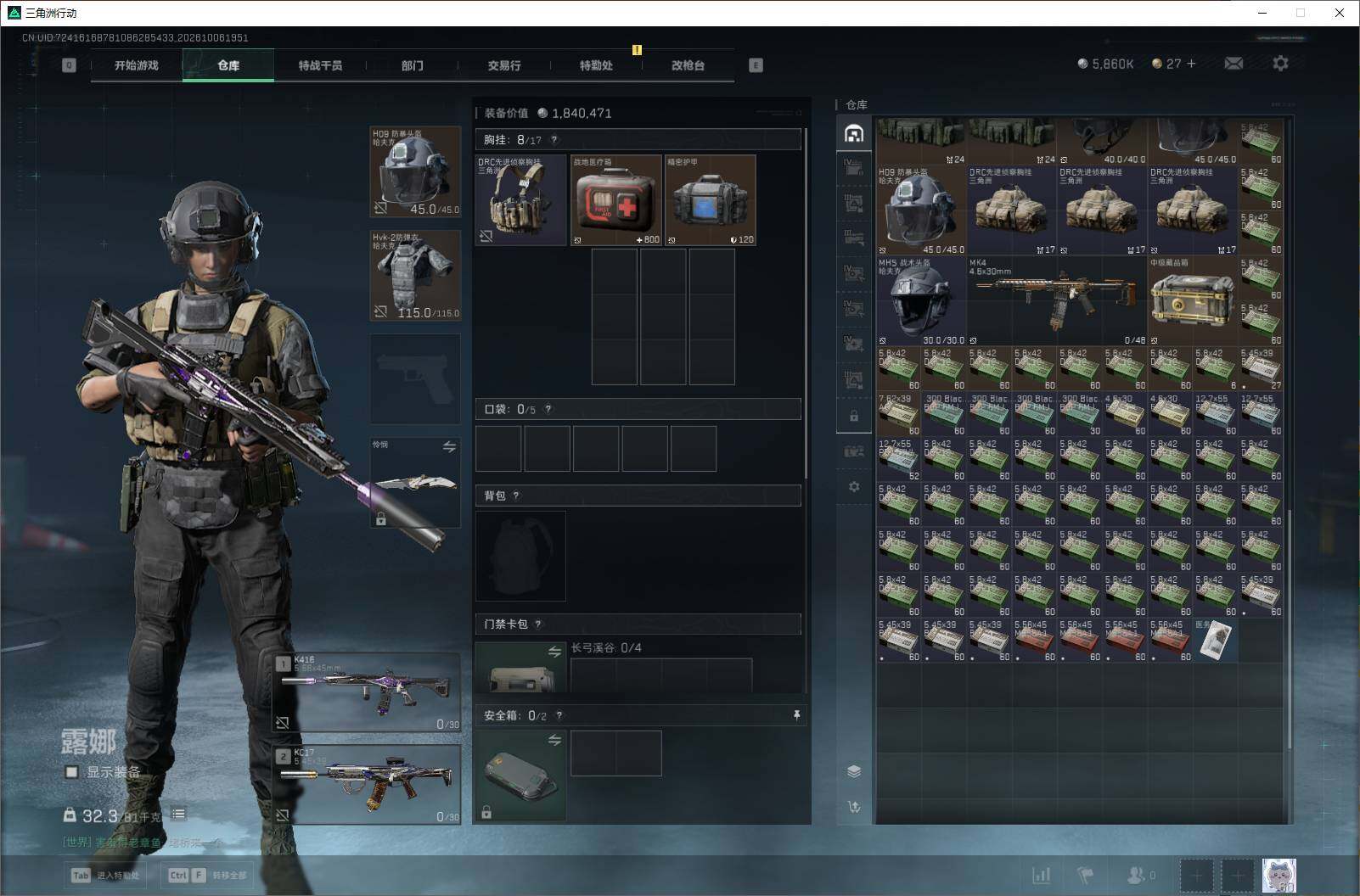Click the player avatar in bottom right
Viewport: 1360px width, 896px height.
coord(1279,876)
